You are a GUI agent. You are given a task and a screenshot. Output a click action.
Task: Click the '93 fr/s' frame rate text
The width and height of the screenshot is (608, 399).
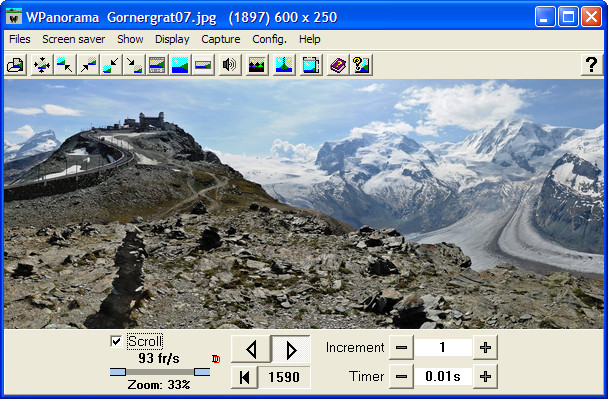(159, 358)
